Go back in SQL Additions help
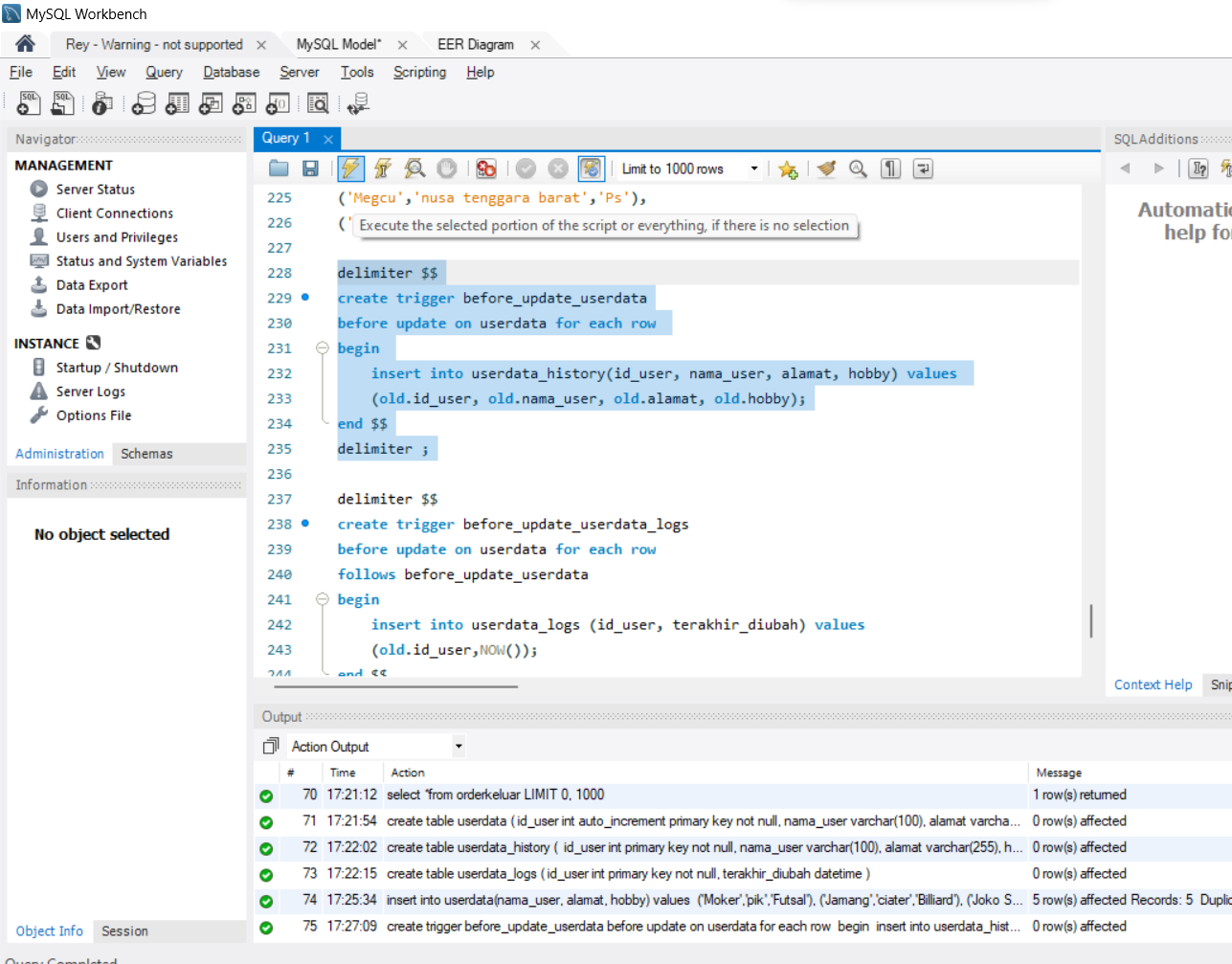Viewport: 1232px width, 964px height. (1125, 168)
